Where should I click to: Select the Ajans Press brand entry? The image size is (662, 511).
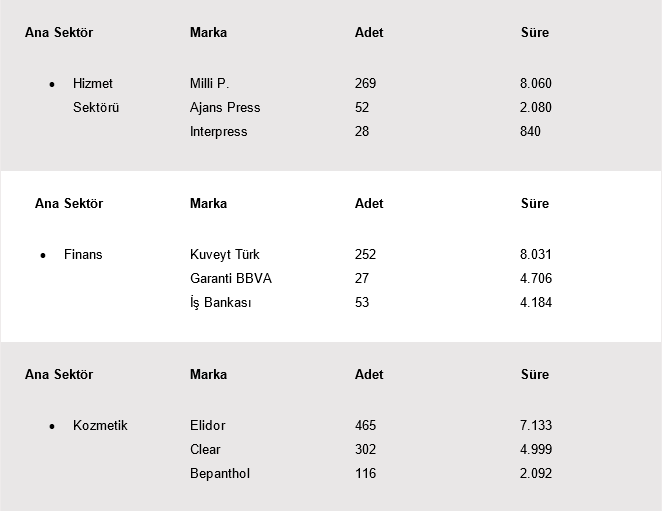point(225,108)
